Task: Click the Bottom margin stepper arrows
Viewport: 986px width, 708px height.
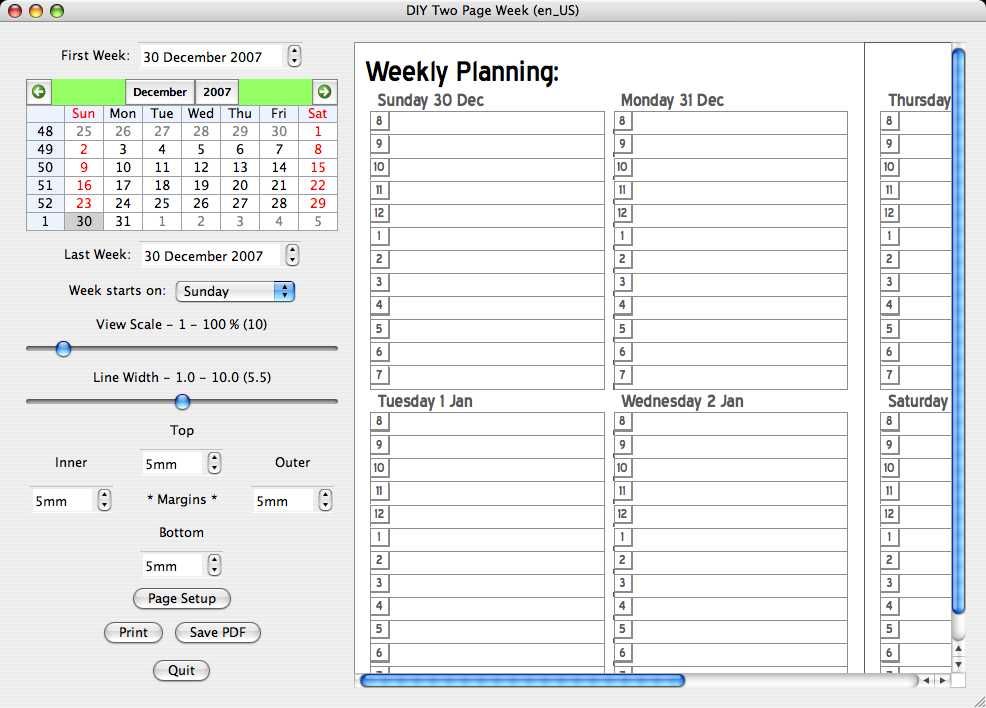Action: tap(214, 565)
